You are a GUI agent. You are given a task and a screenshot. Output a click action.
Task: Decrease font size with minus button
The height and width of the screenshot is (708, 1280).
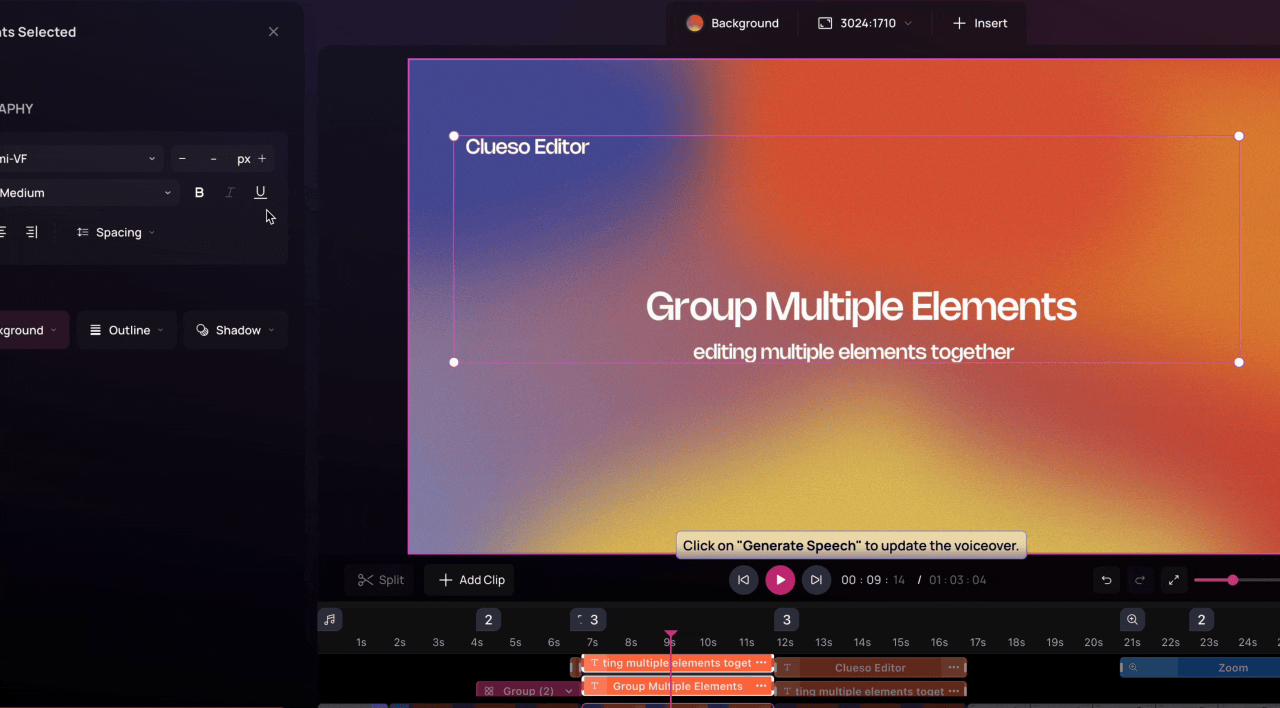pyautogui.click(x=182, y=159)
